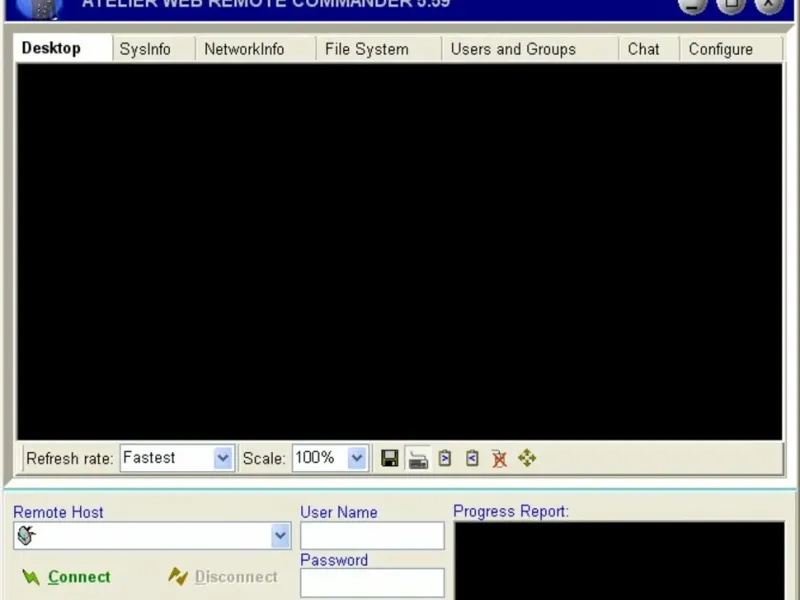800x600 pixels.
Task: Minimize the Remote Commander window
Action: 692,5
